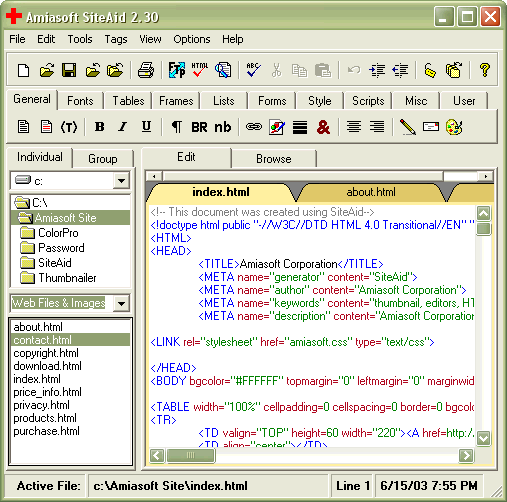Create a new document with toolbar icon
Viewport: 507px width, 502px height.
pos(23,70)
